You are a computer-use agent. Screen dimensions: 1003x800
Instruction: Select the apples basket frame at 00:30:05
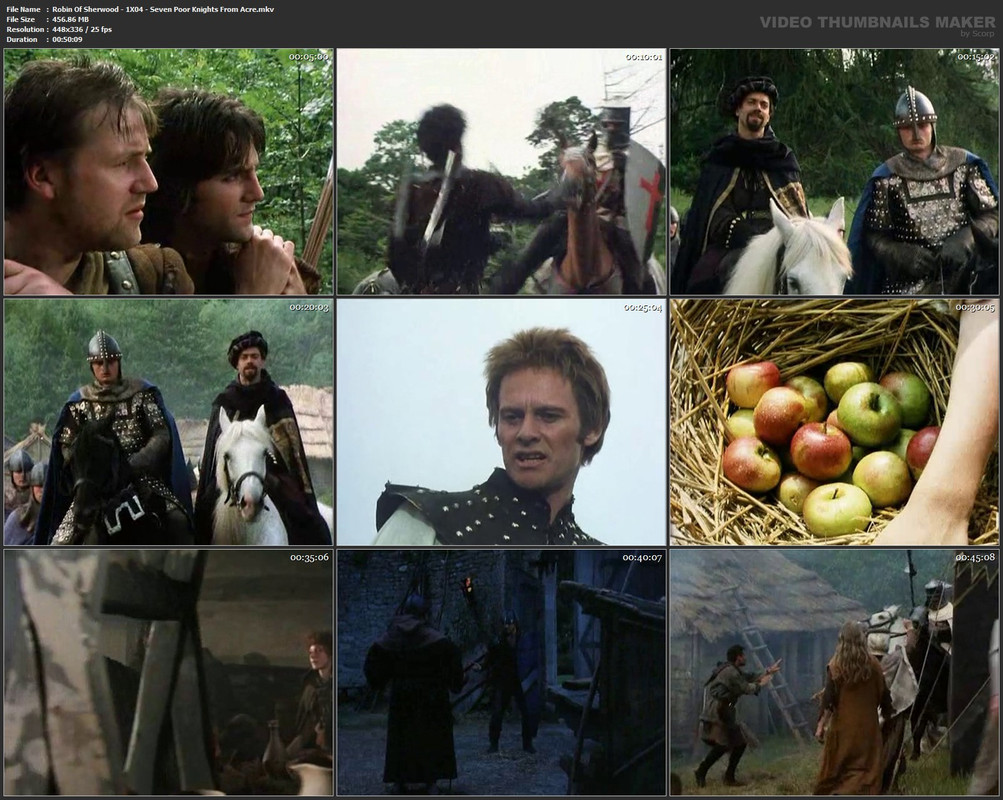point(834,422)
